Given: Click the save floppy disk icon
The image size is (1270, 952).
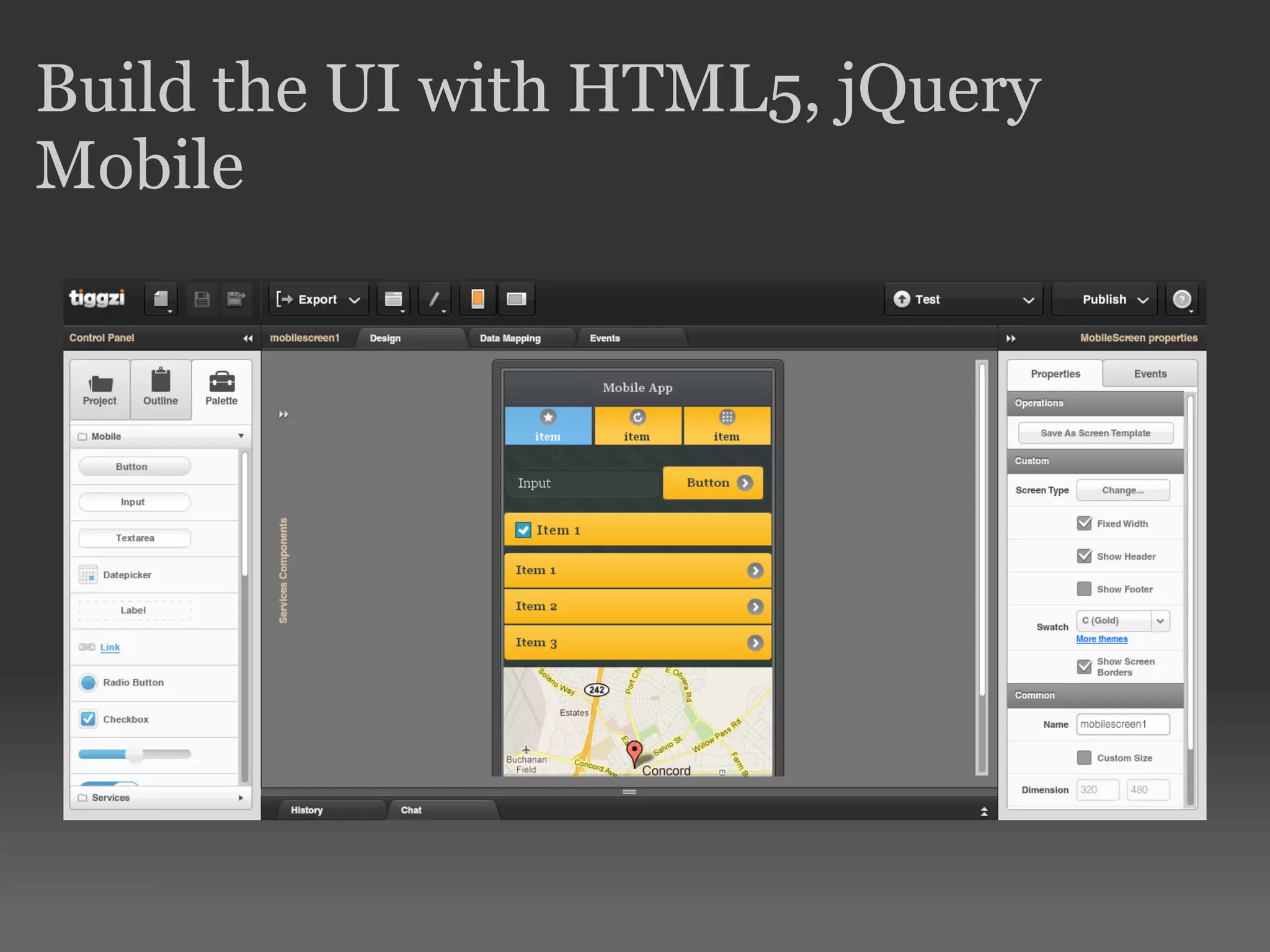Looking at the screenshot, I should click(202, 299).
